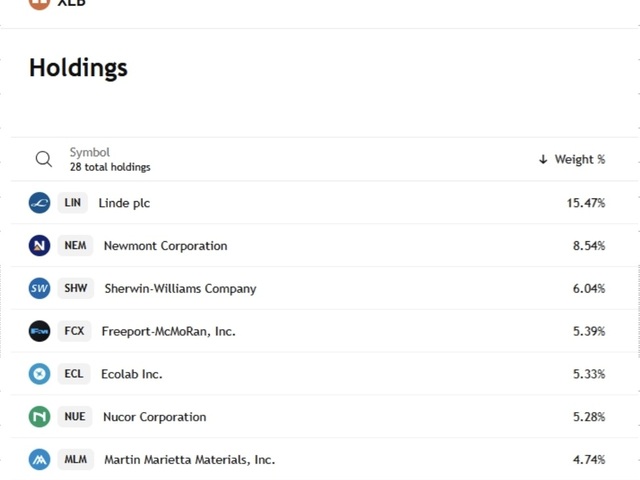Click the Newmont 8.54% weight value

click(x=588, y=246)
